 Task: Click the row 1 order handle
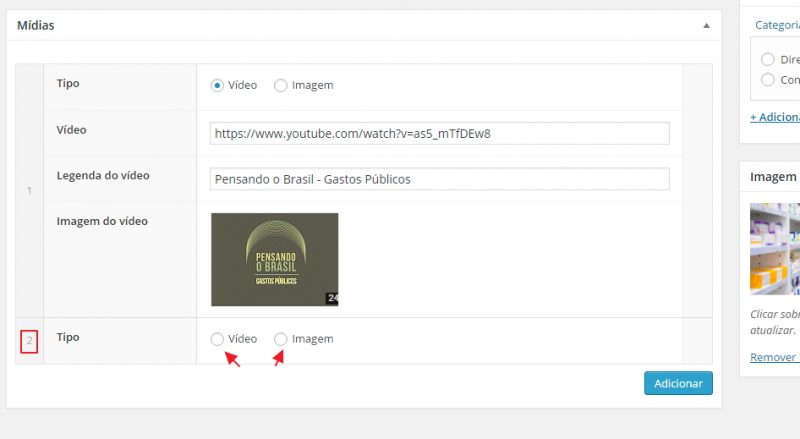[29, 190]
